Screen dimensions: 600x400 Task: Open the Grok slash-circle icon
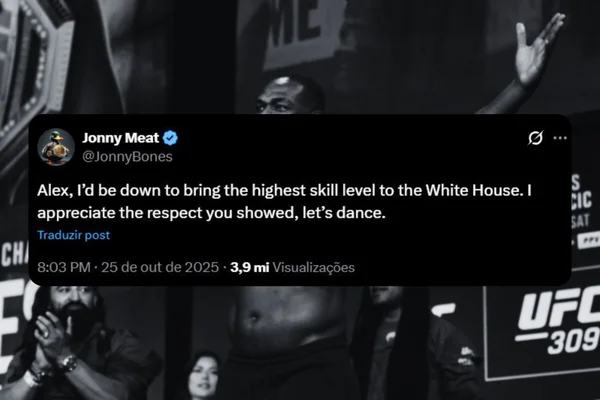[535, 137]
